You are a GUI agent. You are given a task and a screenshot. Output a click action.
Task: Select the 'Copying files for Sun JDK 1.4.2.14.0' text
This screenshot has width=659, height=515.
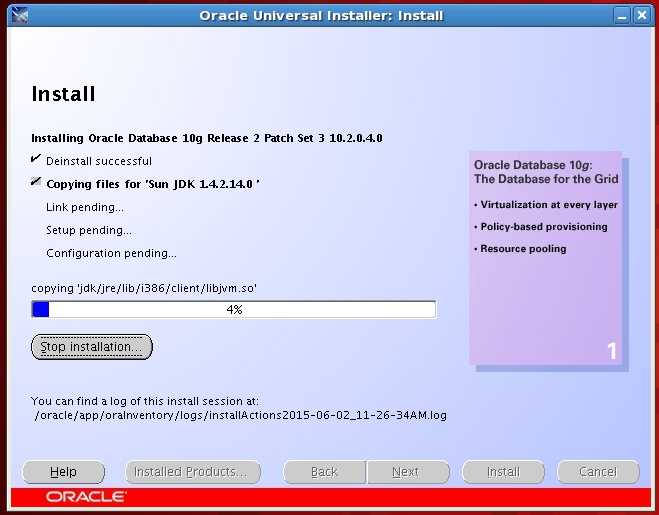coord(153,184)
